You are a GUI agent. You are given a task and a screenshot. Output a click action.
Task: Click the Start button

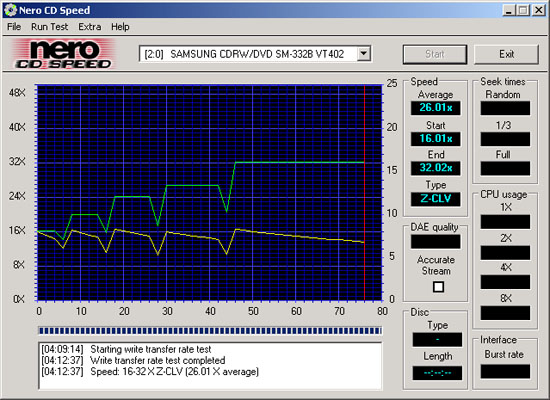435,54
